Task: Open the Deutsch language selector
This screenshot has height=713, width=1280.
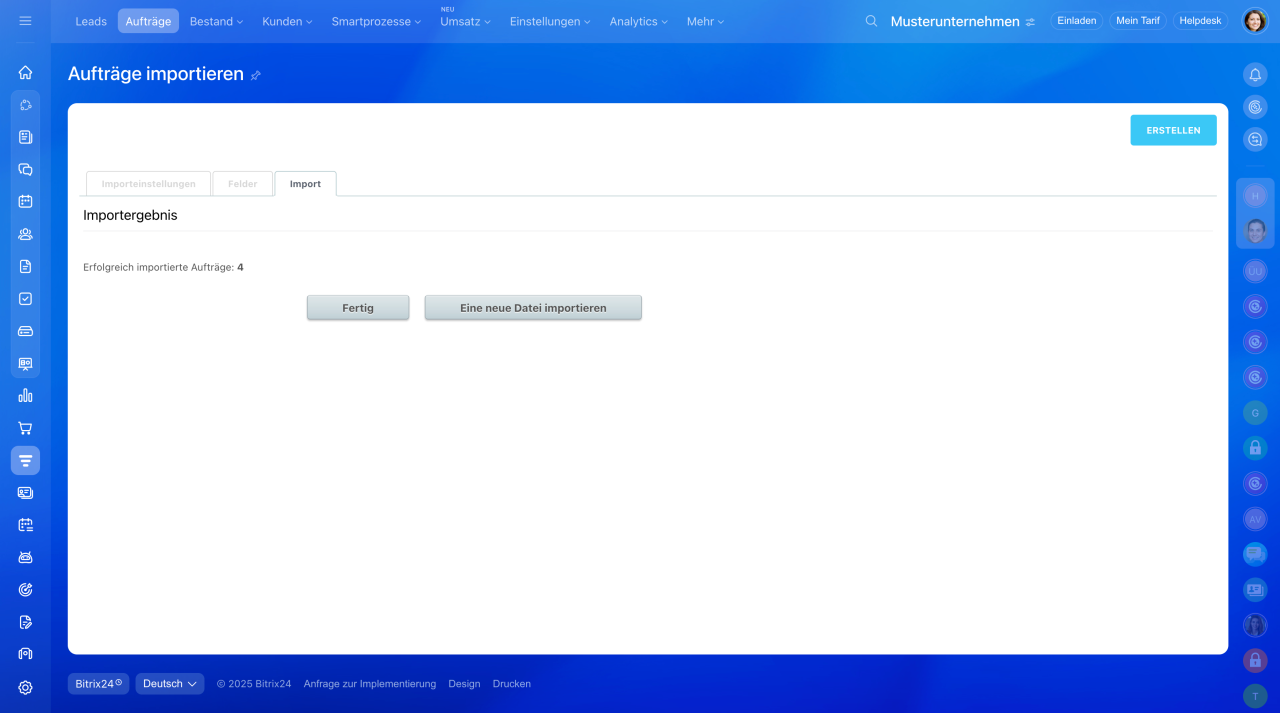Action: [170, 684]
